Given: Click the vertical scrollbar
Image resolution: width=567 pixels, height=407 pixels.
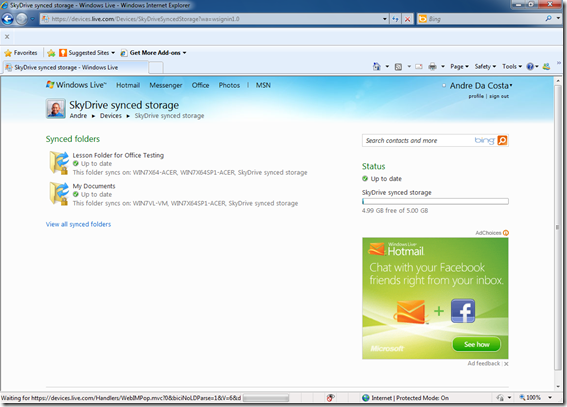Looking at the screenshot, I should click(558, 227).
